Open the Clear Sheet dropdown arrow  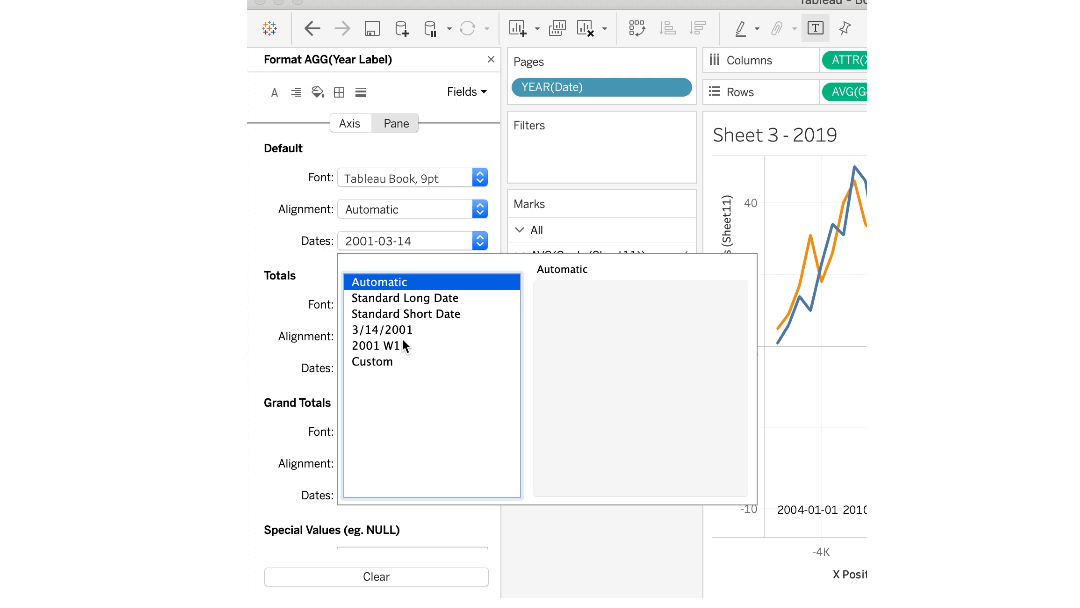(605, 29)
